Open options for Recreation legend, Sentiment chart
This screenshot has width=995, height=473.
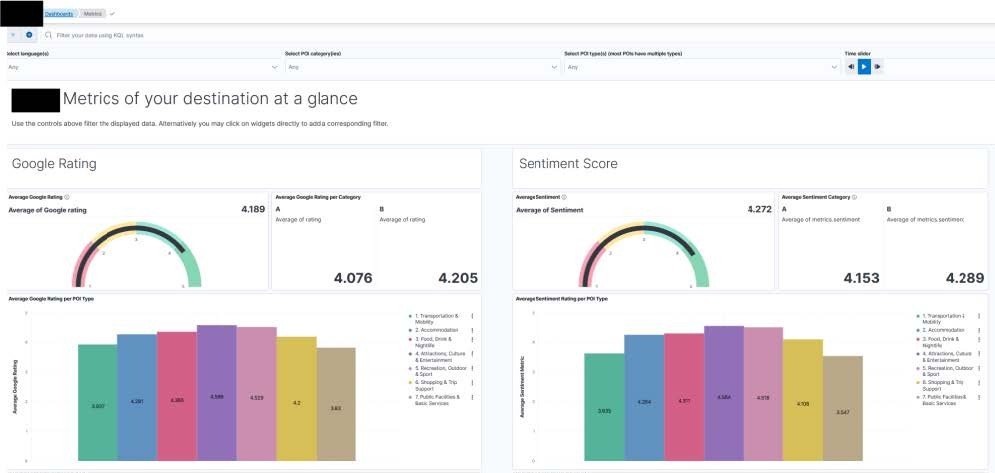980,368
